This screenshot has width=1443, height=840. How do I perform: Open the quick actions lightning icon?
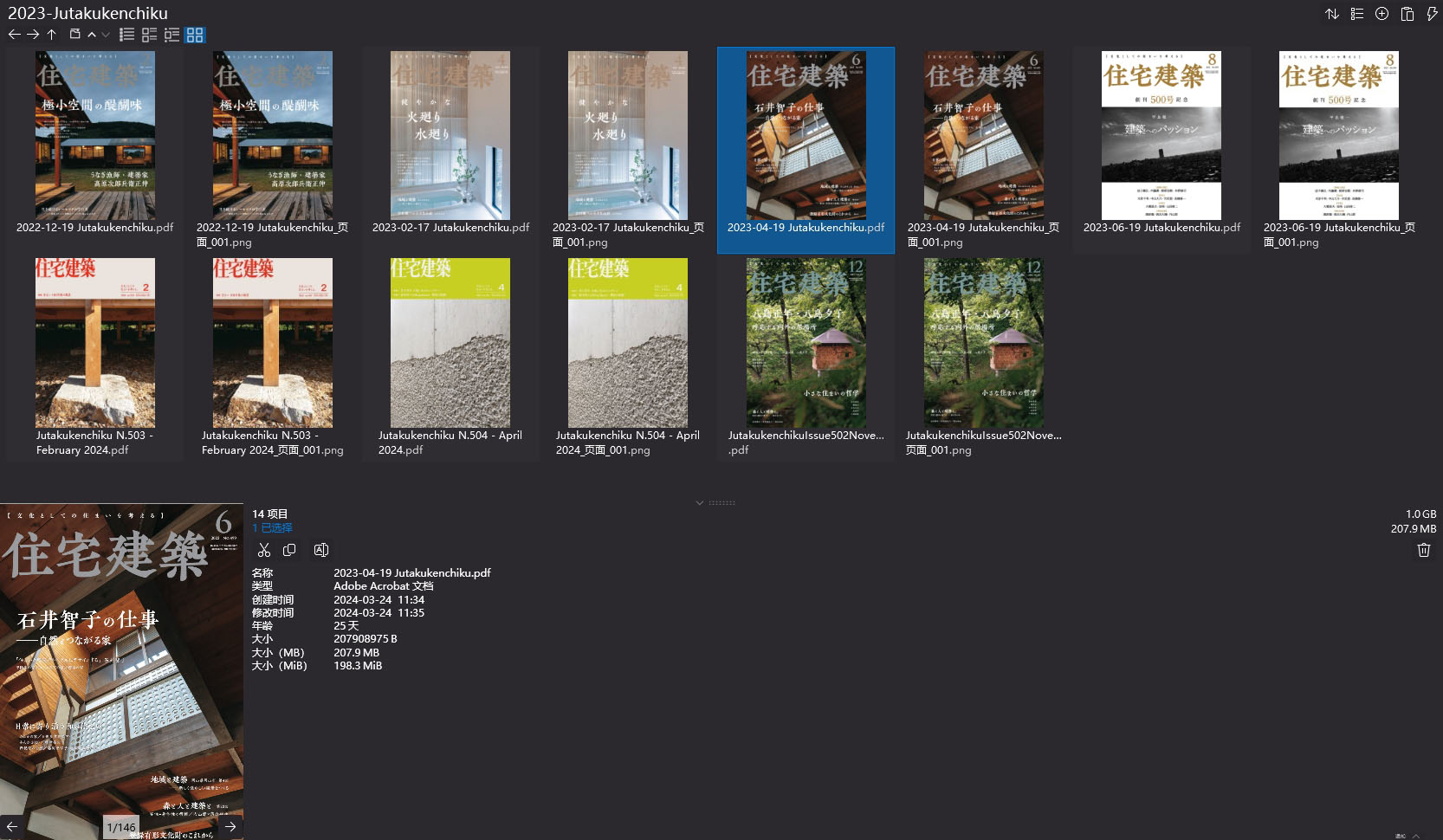1431,13
